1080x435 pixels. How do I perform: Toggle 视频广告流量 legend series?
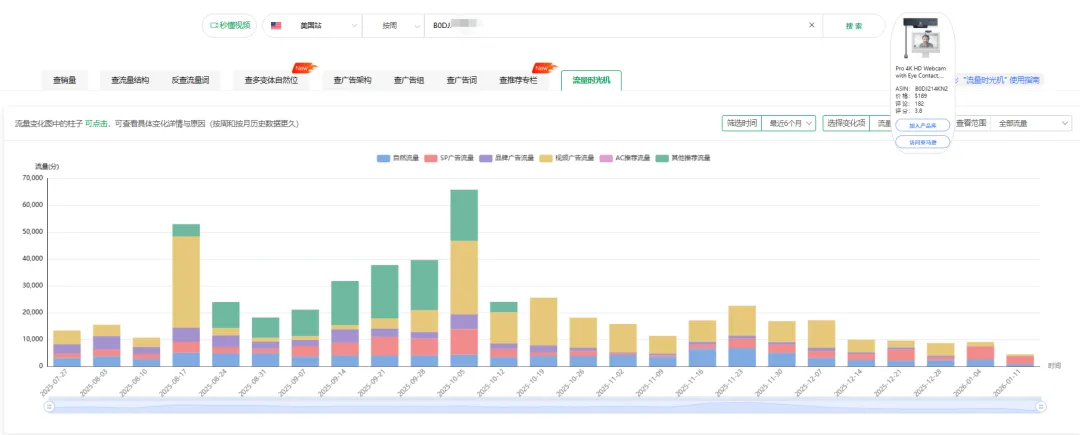coord(568,158)
